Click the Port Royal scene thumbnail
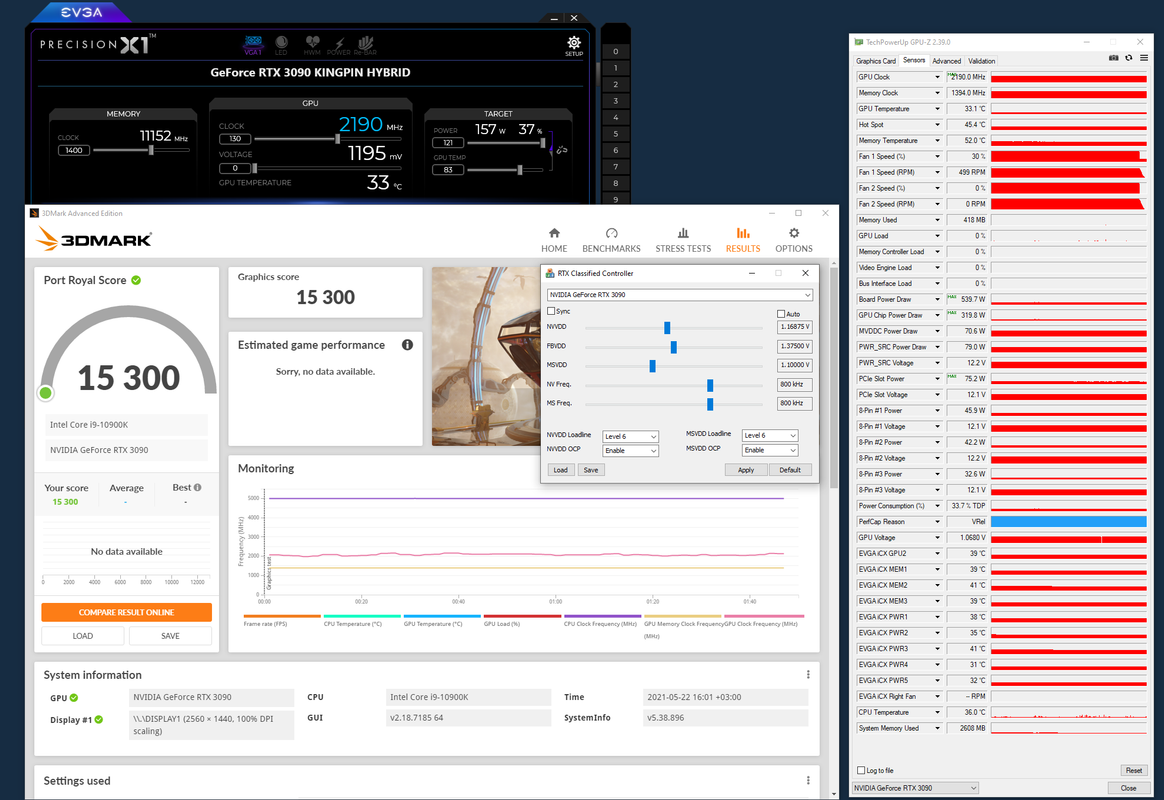 tap(486, 356)
